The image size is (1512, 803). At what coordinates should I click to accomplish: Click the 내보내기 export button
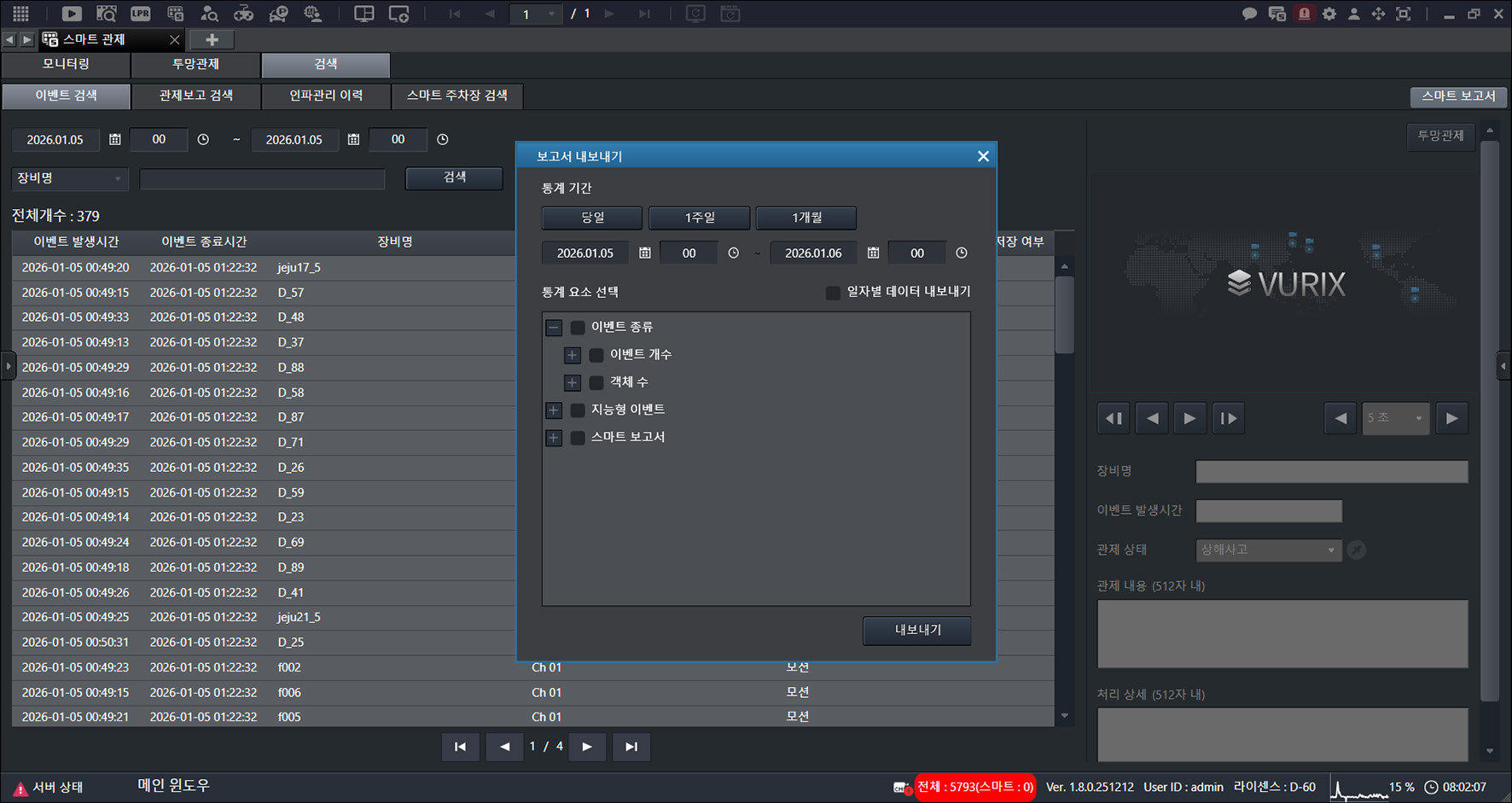(917, 631)
